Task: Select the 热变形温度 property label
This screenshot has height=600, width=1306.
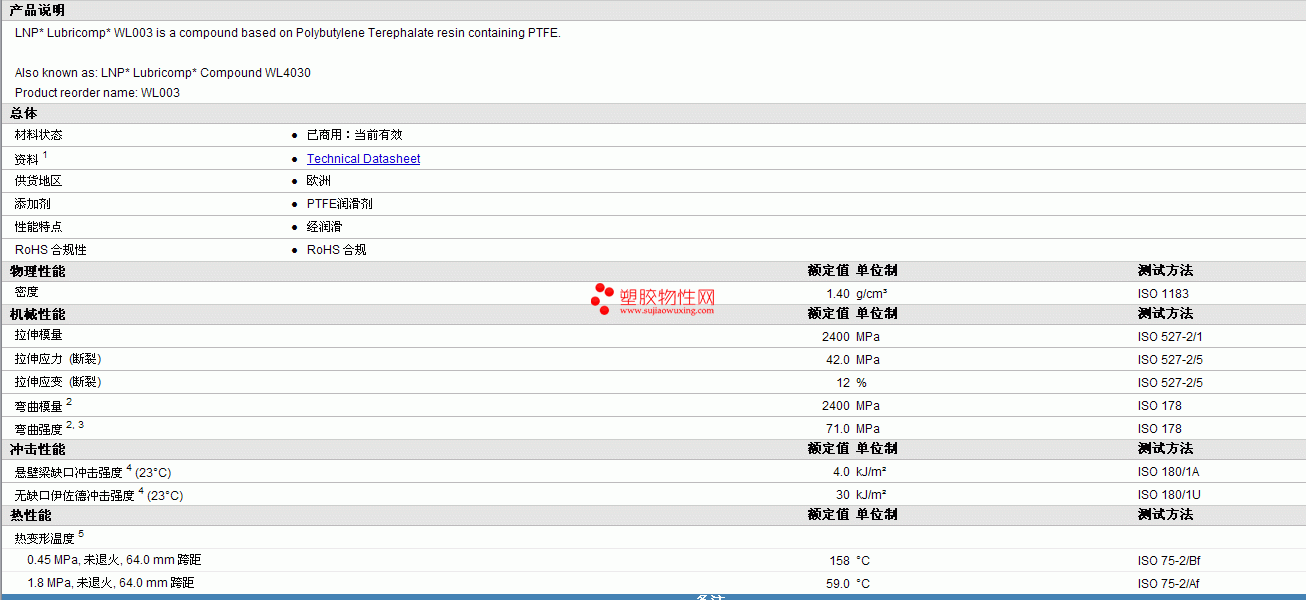Action: click(x=45, y=539)
